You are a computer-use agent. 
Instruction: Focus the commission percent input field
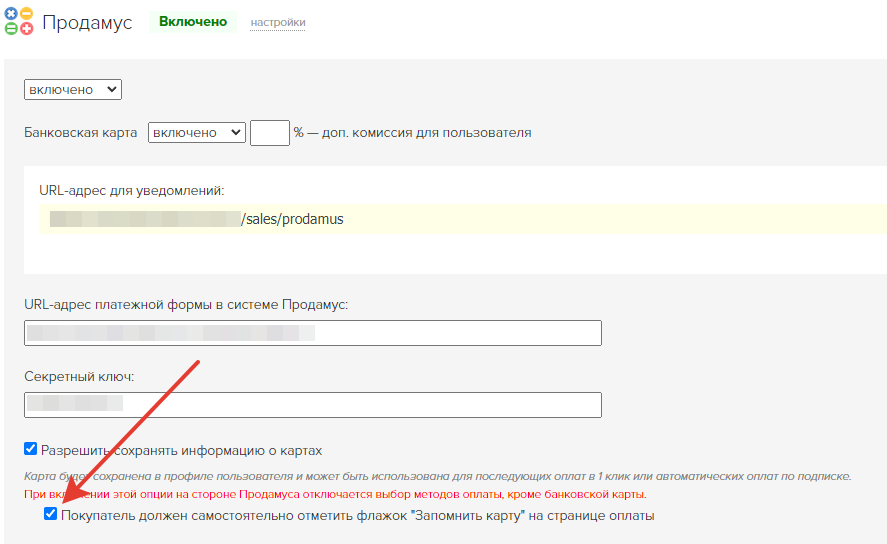pos(270,133)
